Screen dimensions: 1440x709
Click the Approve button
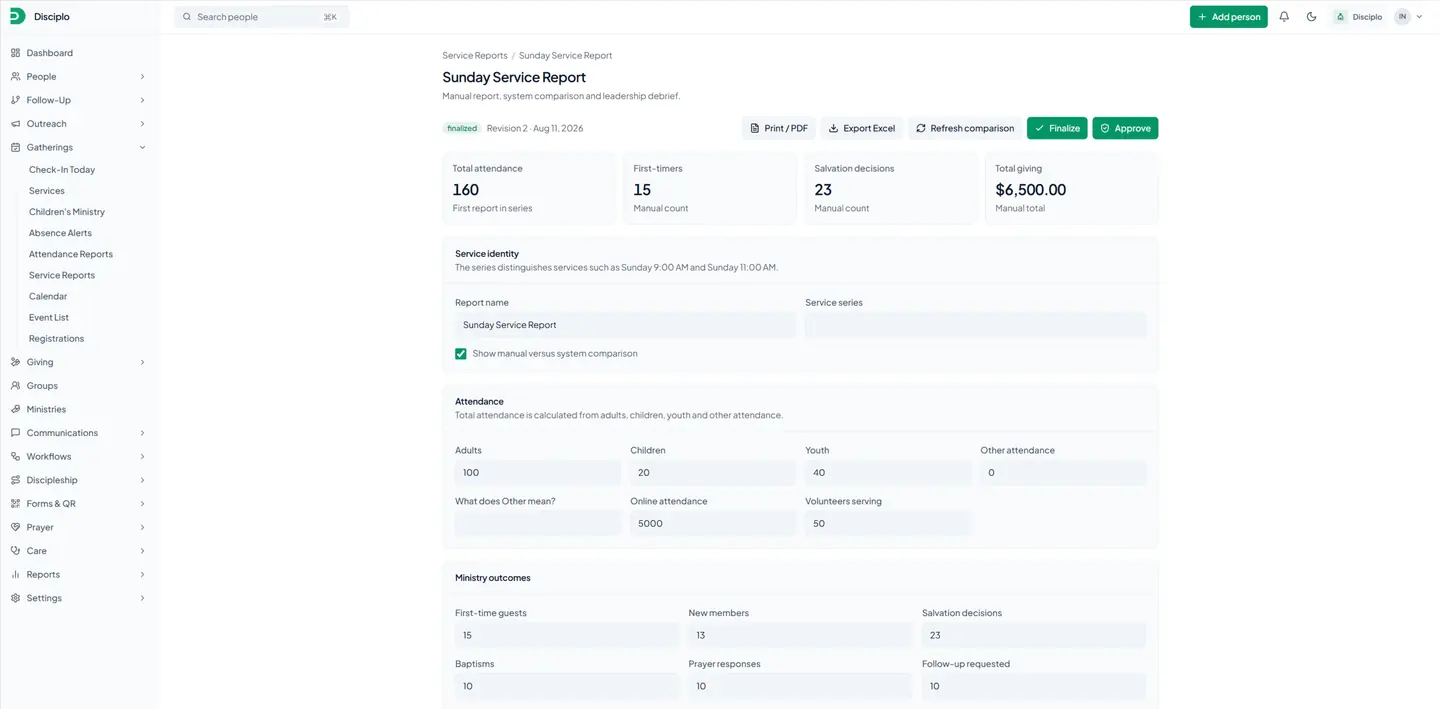pos(1125,128)
